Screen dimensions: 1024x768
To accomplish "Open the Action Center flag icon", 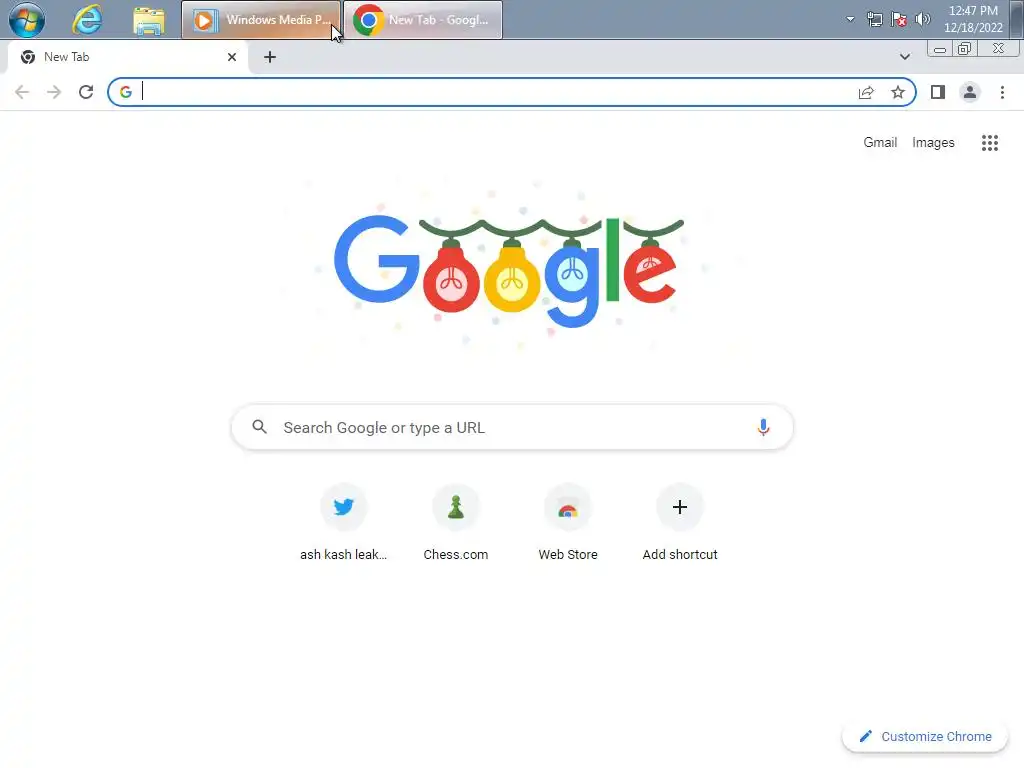I will click(899, 20).
